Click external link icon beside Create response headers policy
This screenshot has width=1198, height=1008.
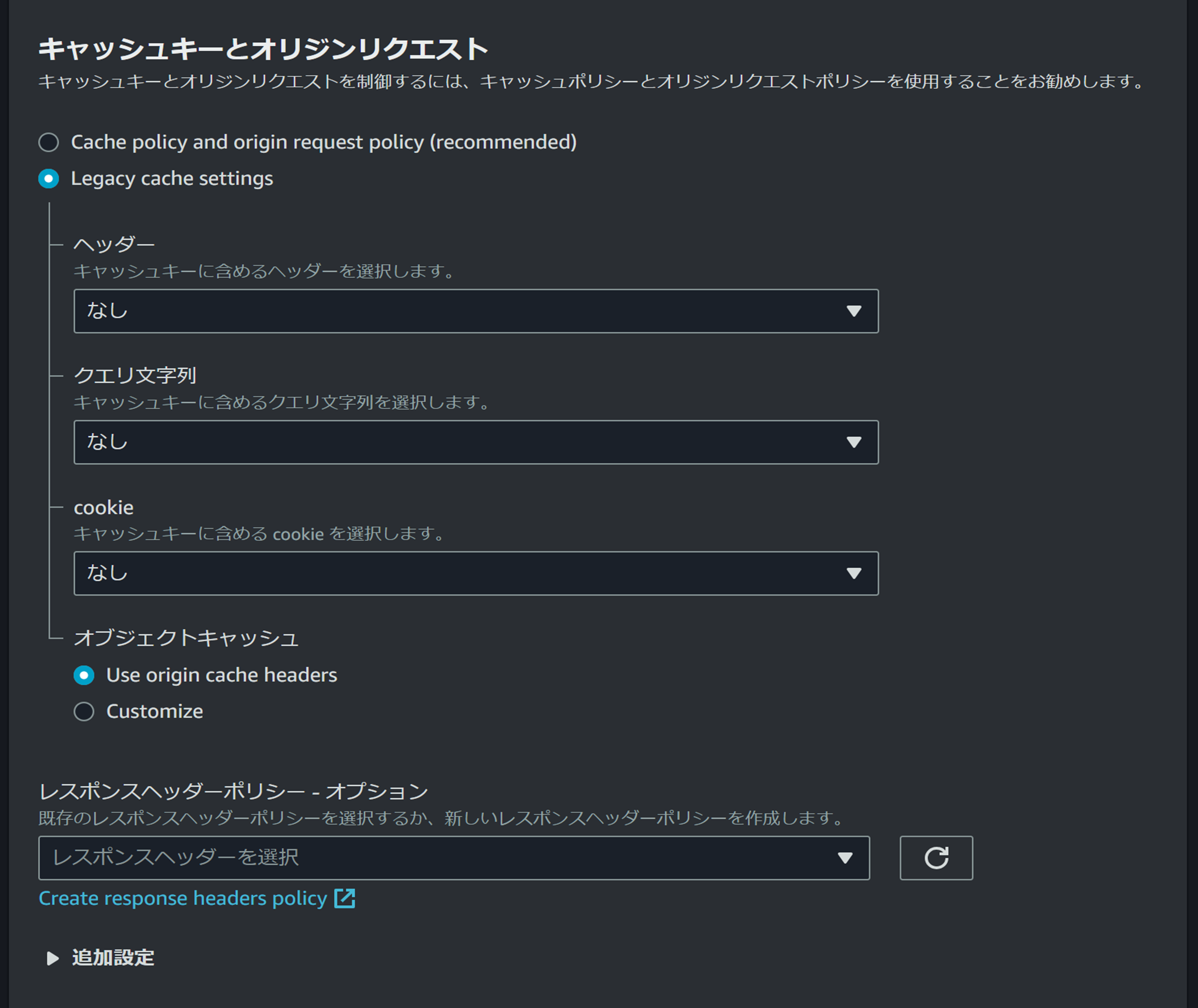pos(345,898)
